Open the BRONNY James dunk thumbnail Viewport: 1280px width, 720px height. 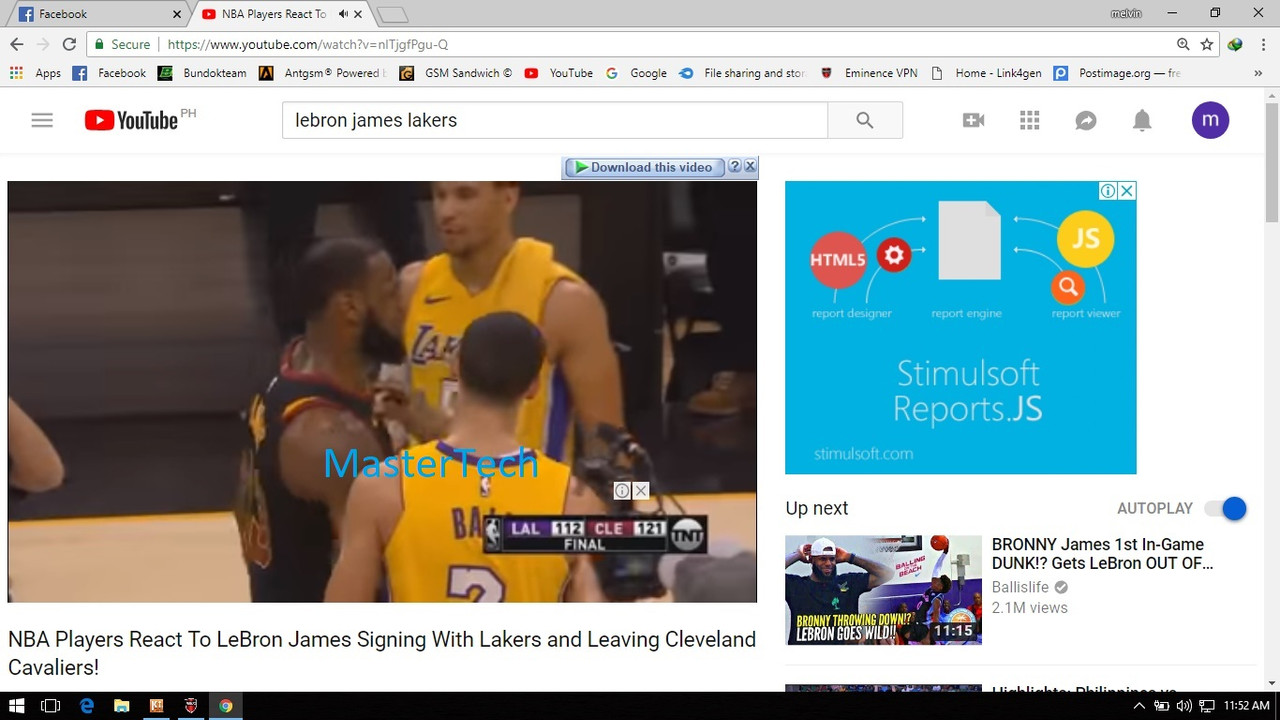click(883, 590)
